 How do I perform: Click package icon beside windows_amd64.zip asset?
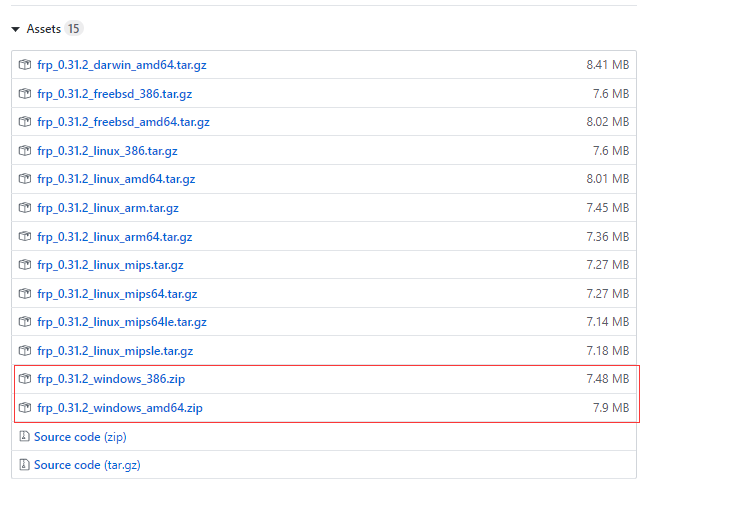tap(25, 408)
